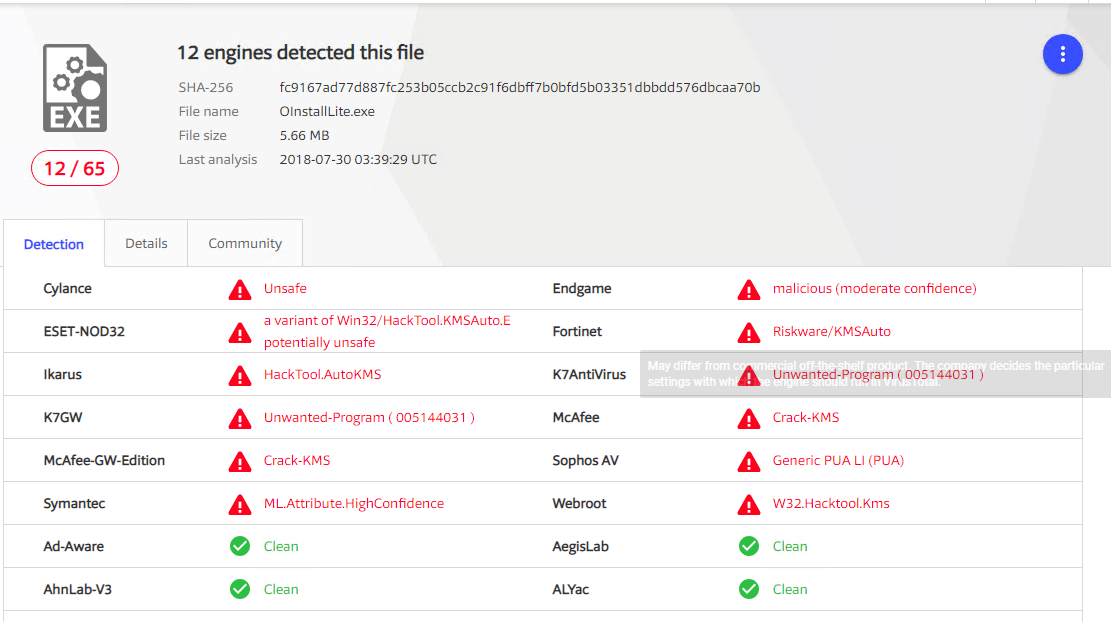Open the three-dot more options button
This screenshot has height=622, width=1111.
click(1062, 54)
